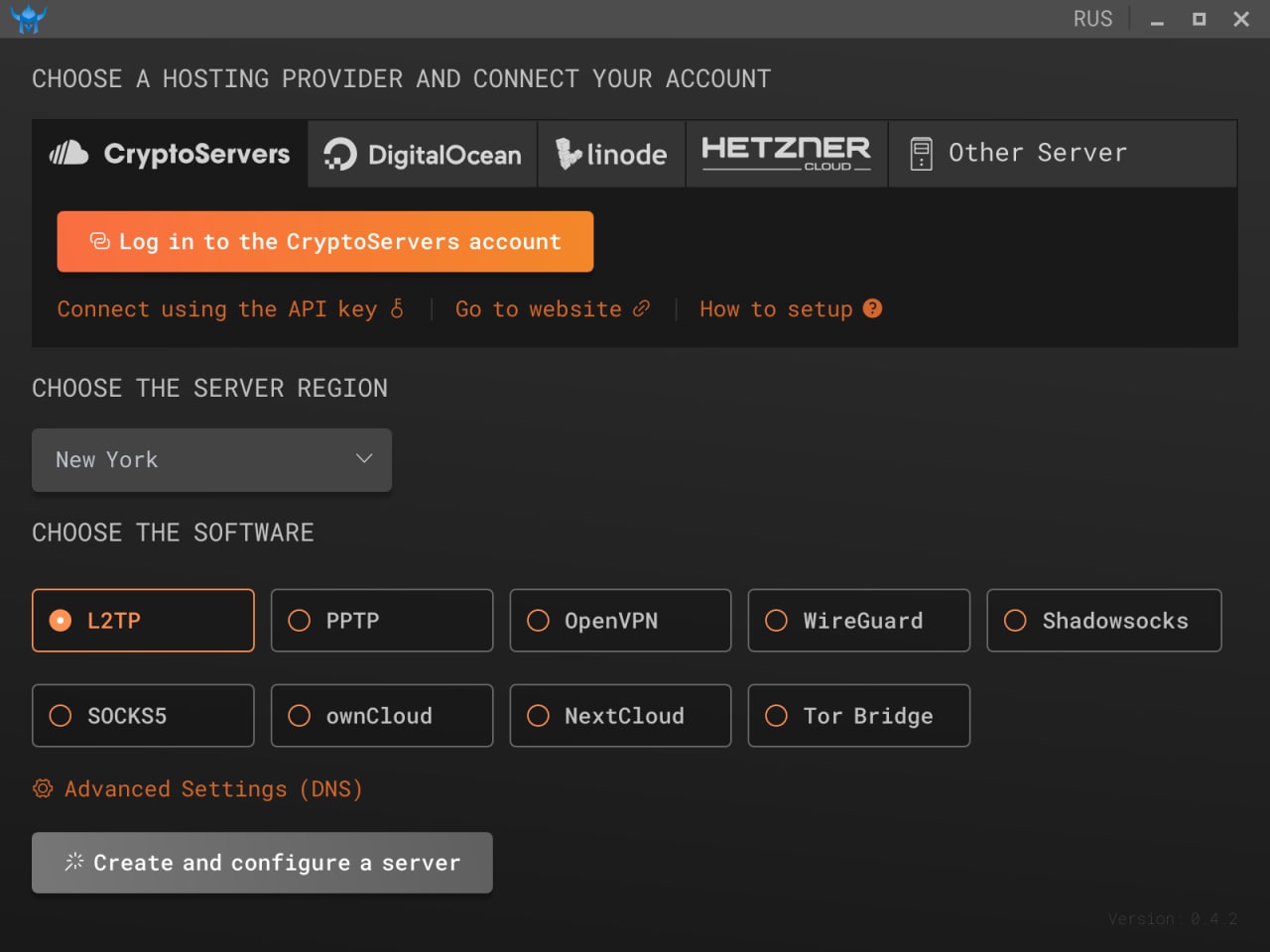Choose WireGuard as the software

pyautogui.click(x=858, y=621)
